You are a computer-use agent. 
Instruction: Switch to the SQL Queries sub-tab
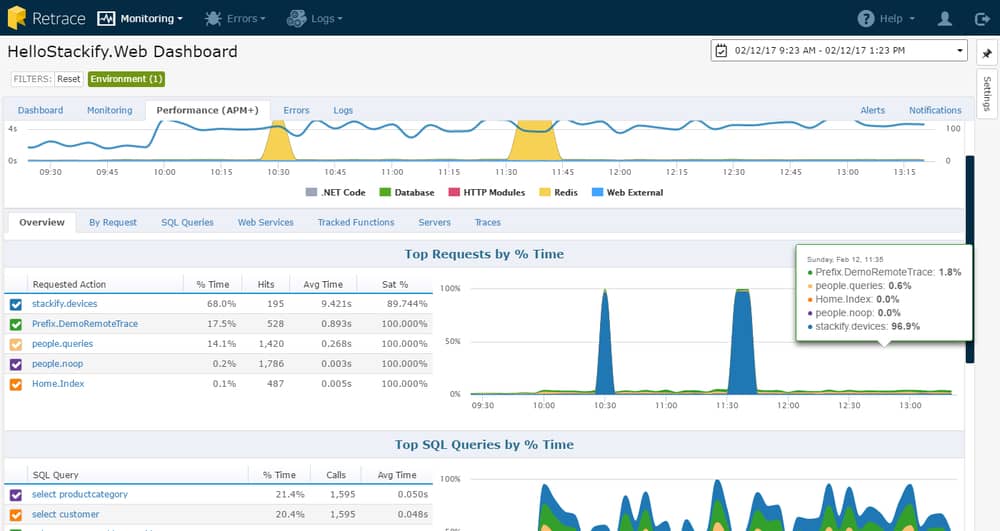[187, 222]
